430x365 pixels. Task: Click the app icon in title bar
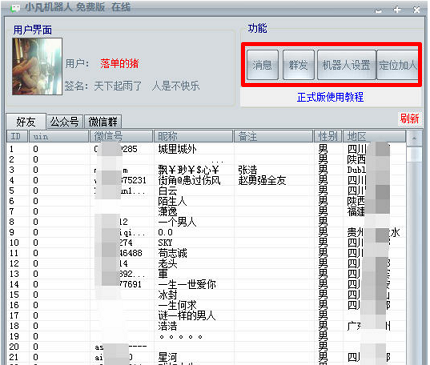(x=15, y=7)
